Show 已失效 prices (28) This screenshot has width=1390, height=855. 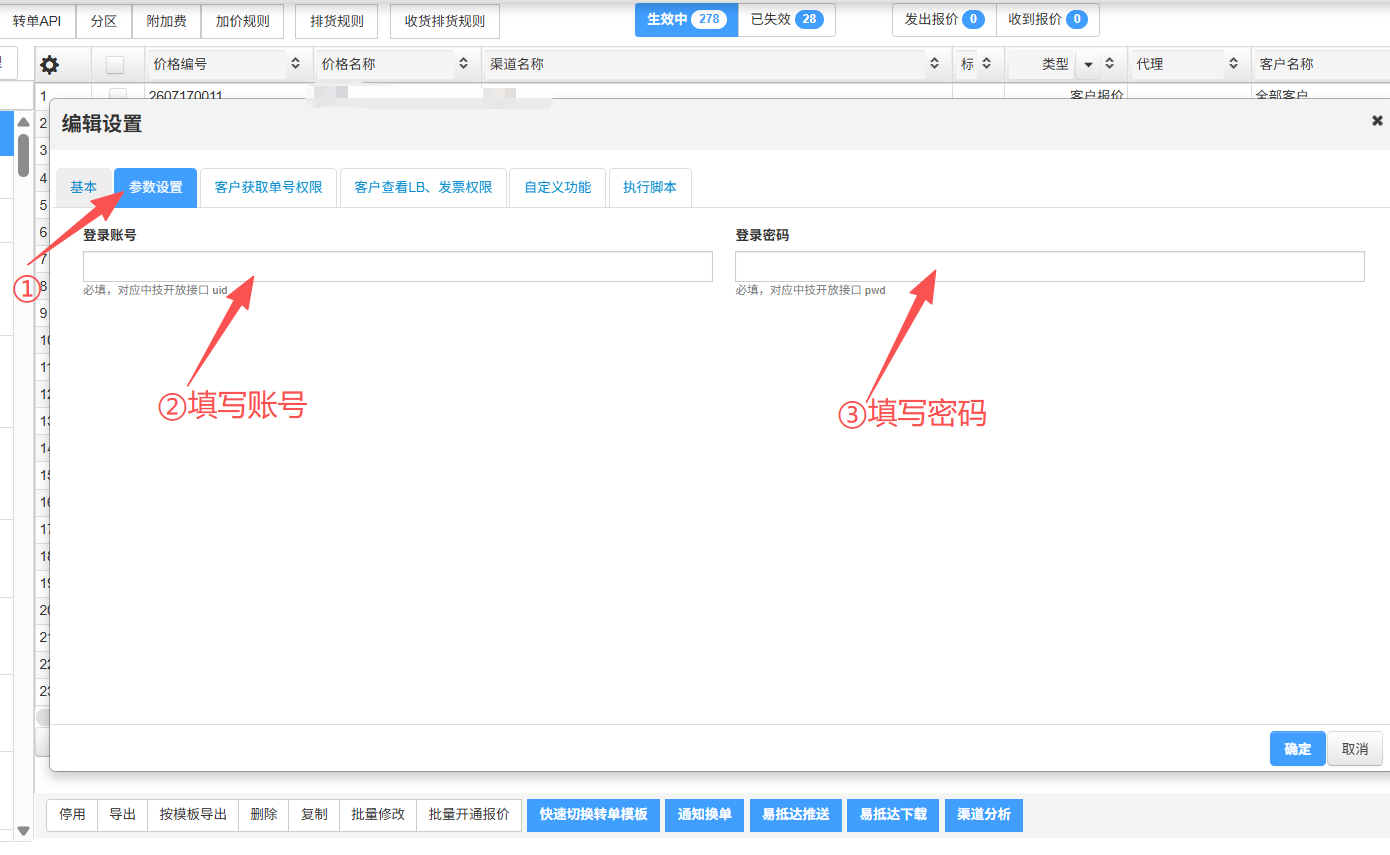pos(787,19)
